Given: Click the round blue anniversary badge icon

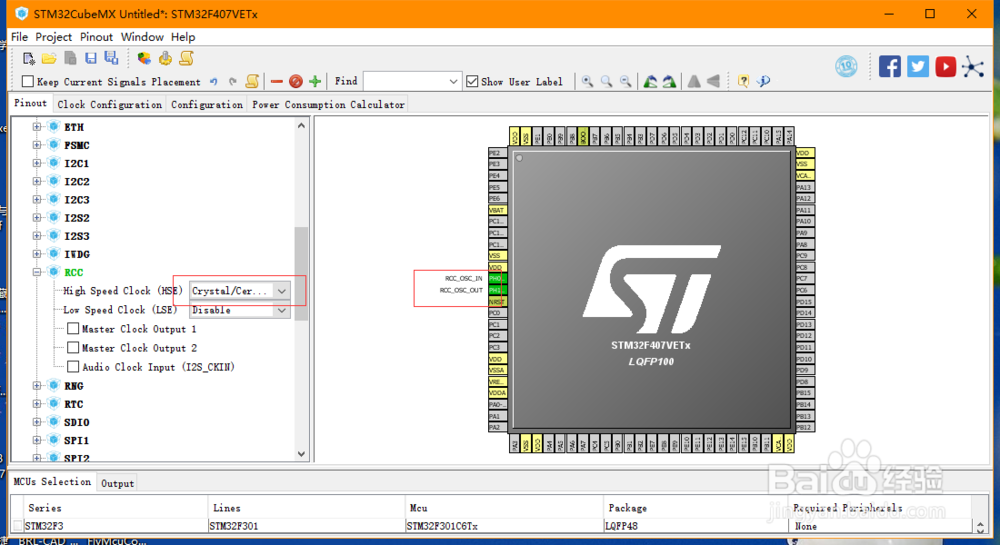Looking at the screenshot, I should click(846, 66).
